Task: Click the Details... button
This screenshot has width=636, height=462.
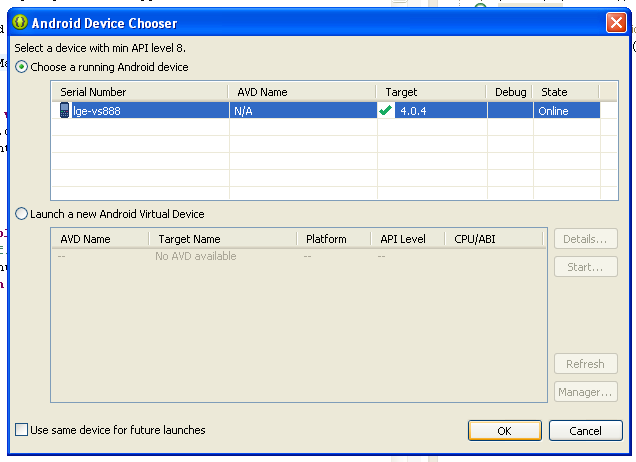Action: tap(585, 239)
